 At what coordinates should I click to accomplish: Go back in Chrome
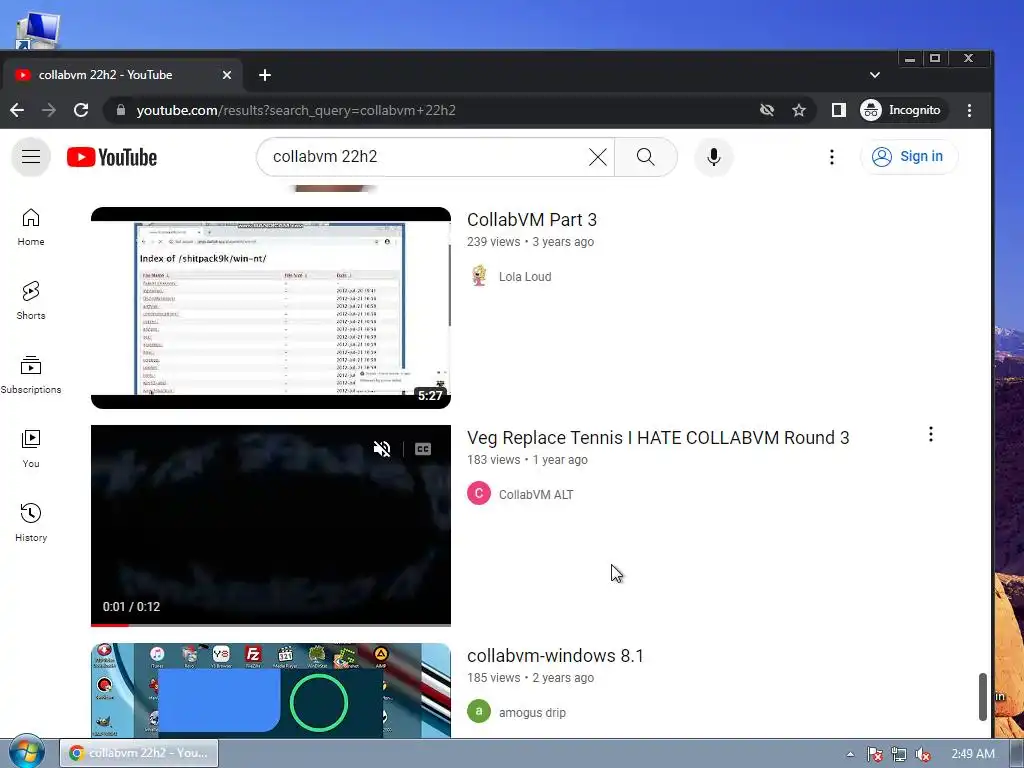coord(17,110)
